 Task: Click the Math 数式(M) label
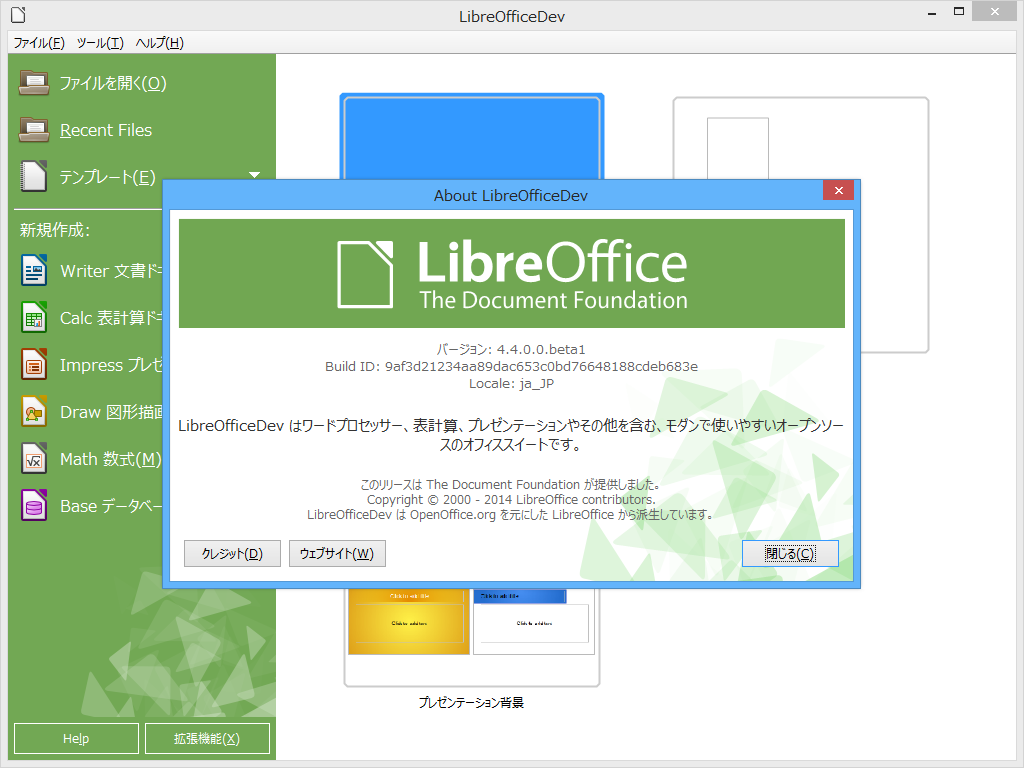pos(111,459)
